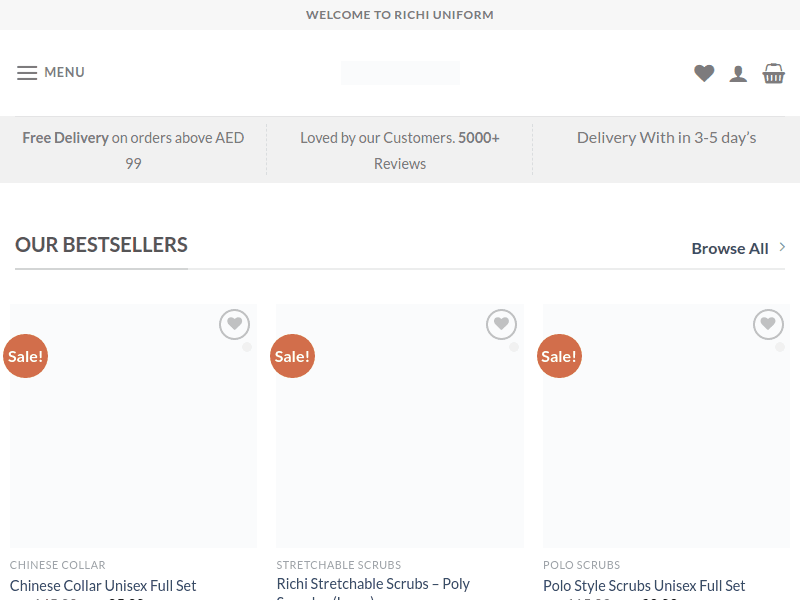
Task: Click Sale badge on Stretchable Scrubs product
Action: (292, 356)
